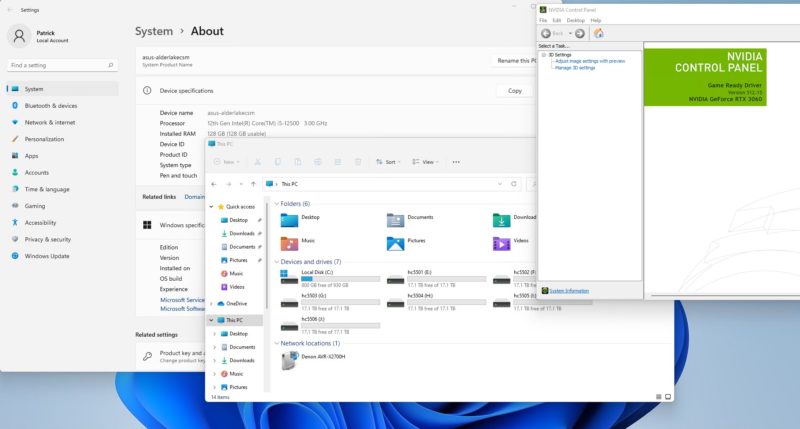Open address bar history dropdown
This screenshot has width=800, height=429.
500,184
